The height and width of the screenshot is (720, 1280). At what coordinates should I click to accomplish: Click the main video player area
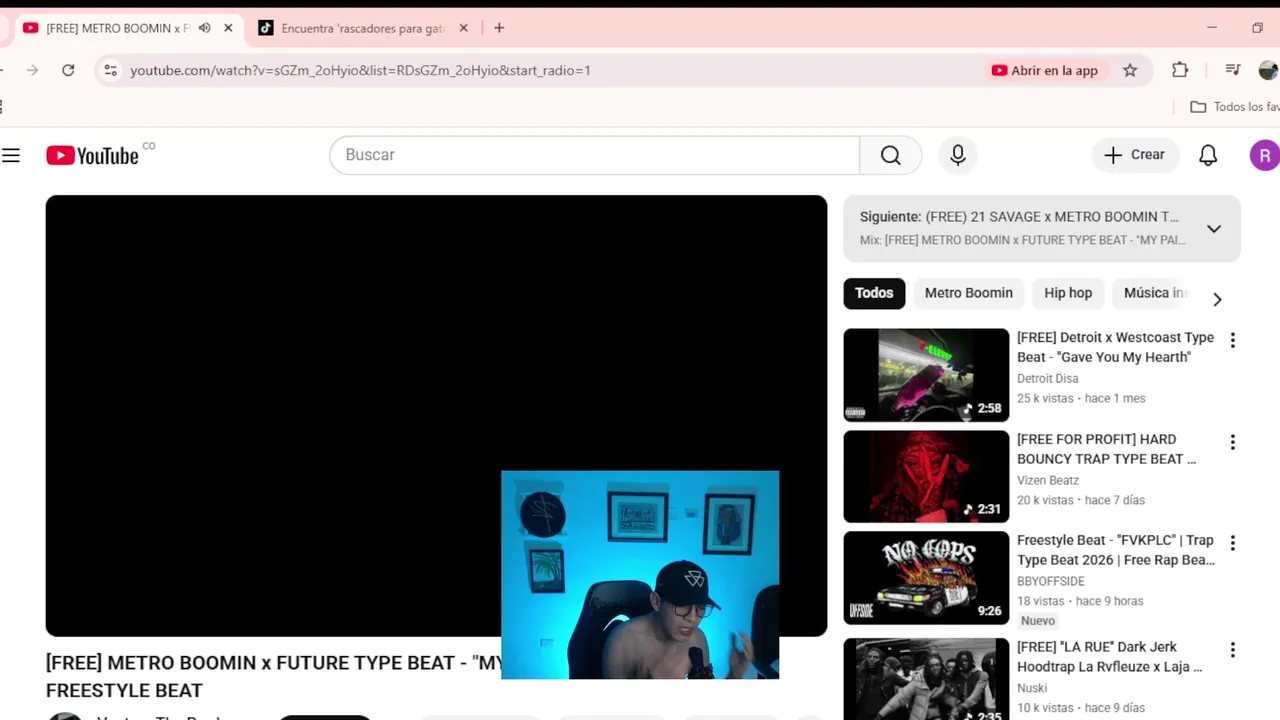436,416
